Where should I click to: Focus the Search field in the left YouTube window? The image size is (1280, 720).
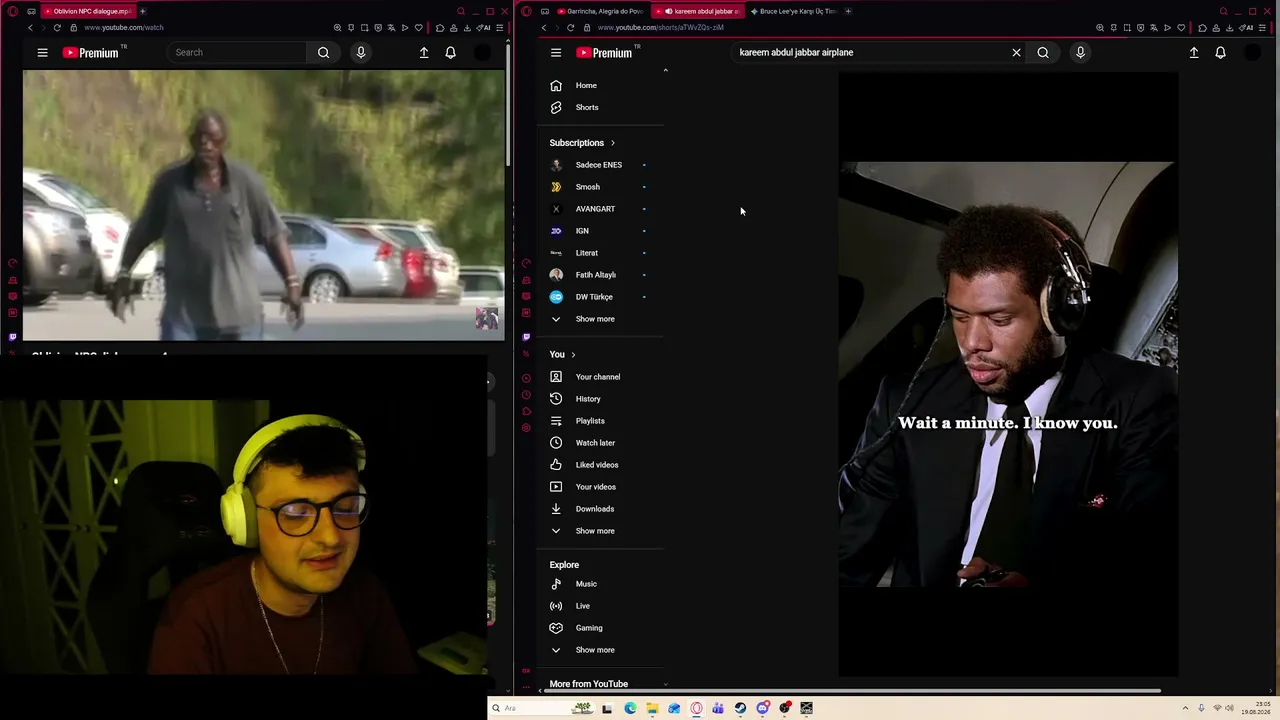[x=237, y=52]
